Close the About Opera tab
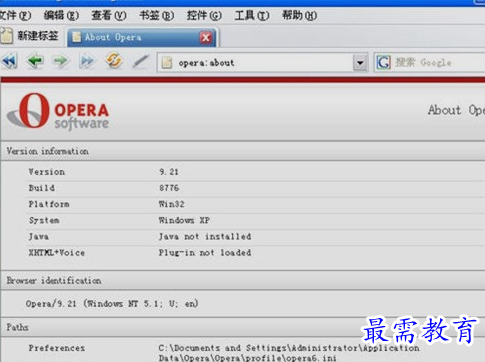The width and height of the screenshot is (485, 362). click(x=206, y=37)
